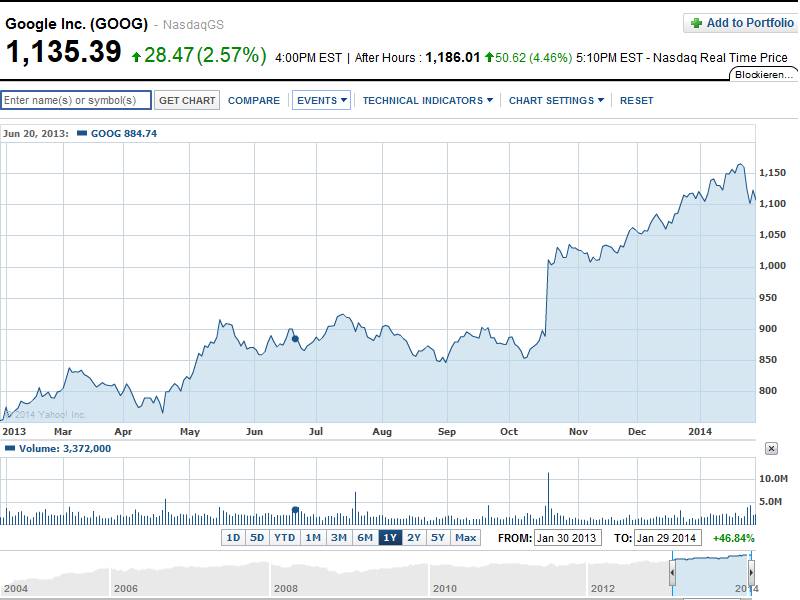800x600 pixels.
Task: Click the 28.47 (2.57%) daily change text
Action: pos(205,55)
